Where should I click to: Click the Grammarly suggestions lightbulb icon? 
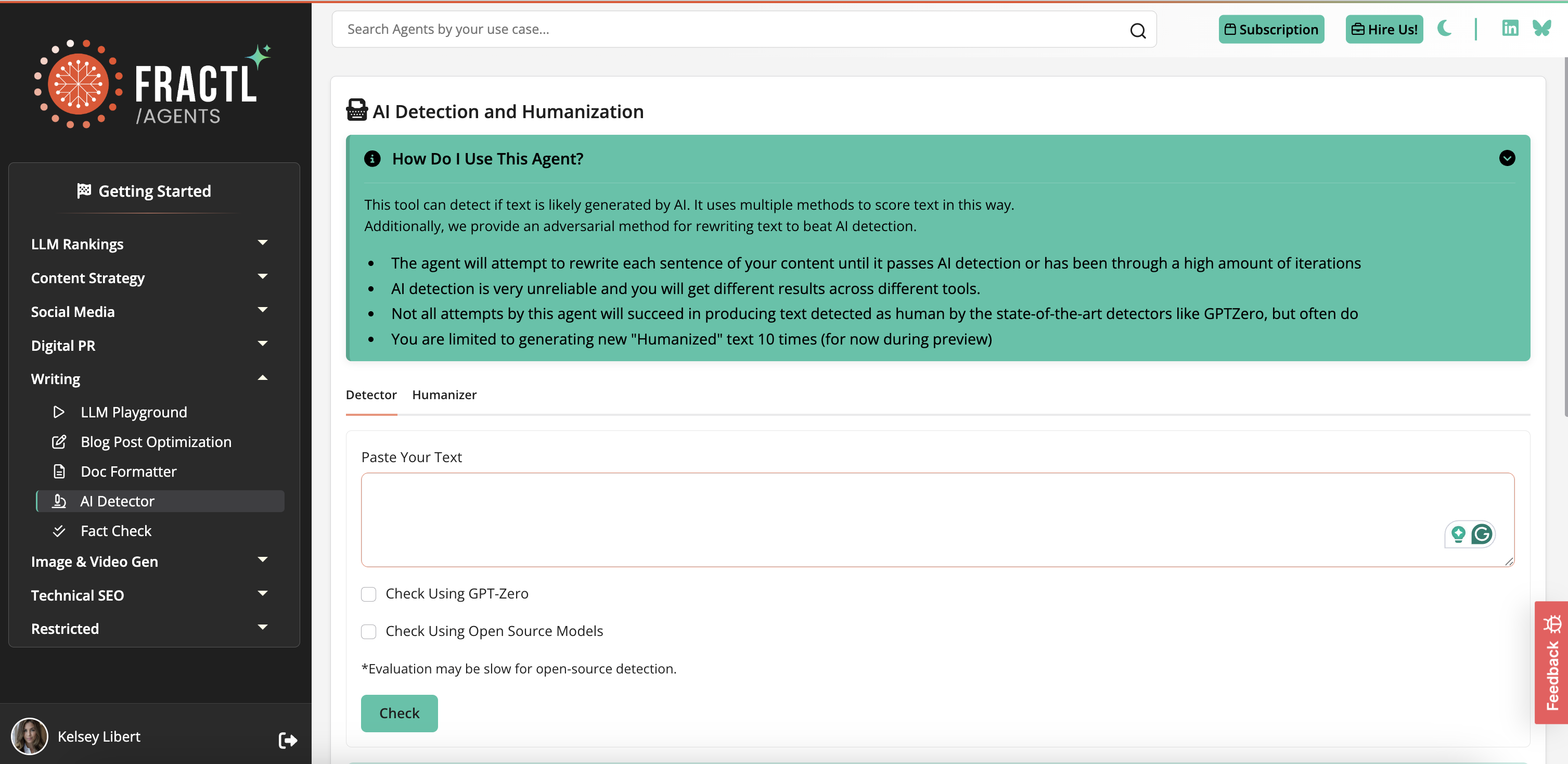[1458, 534]
